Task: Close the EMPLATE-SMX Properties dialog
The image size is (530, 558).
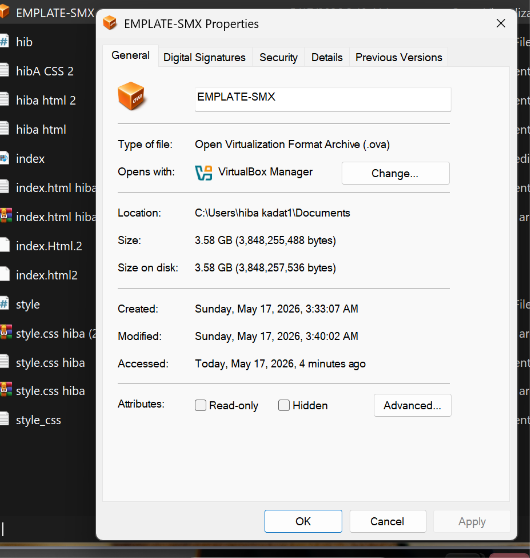Action: (x=501, y=23)
